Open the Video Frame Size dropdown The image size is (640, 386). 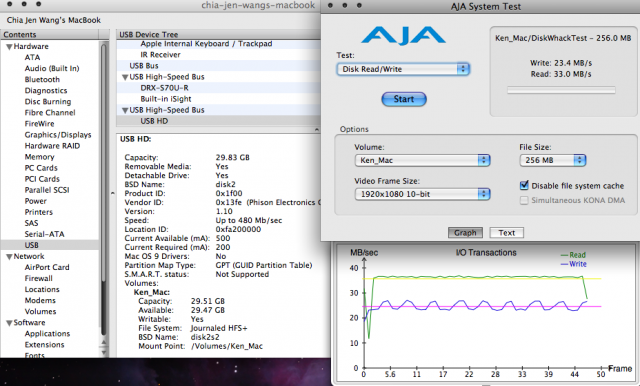[422, 194]
